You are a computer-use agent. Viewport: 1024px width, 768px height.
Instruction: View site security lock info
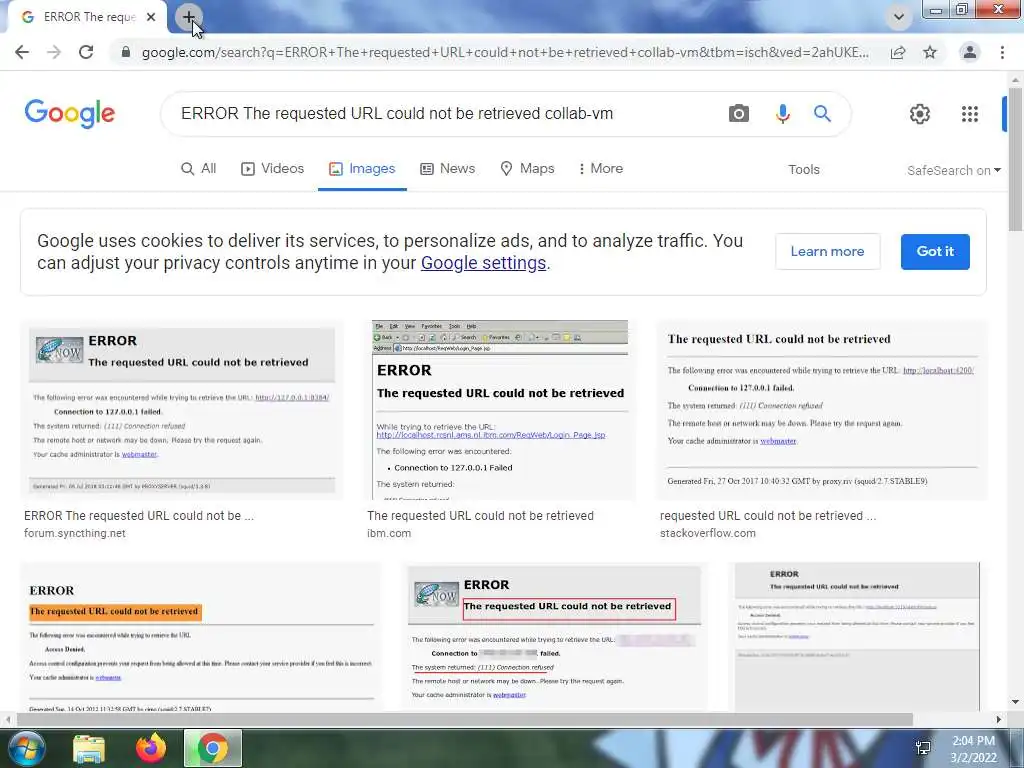click(x=125, y=52)
